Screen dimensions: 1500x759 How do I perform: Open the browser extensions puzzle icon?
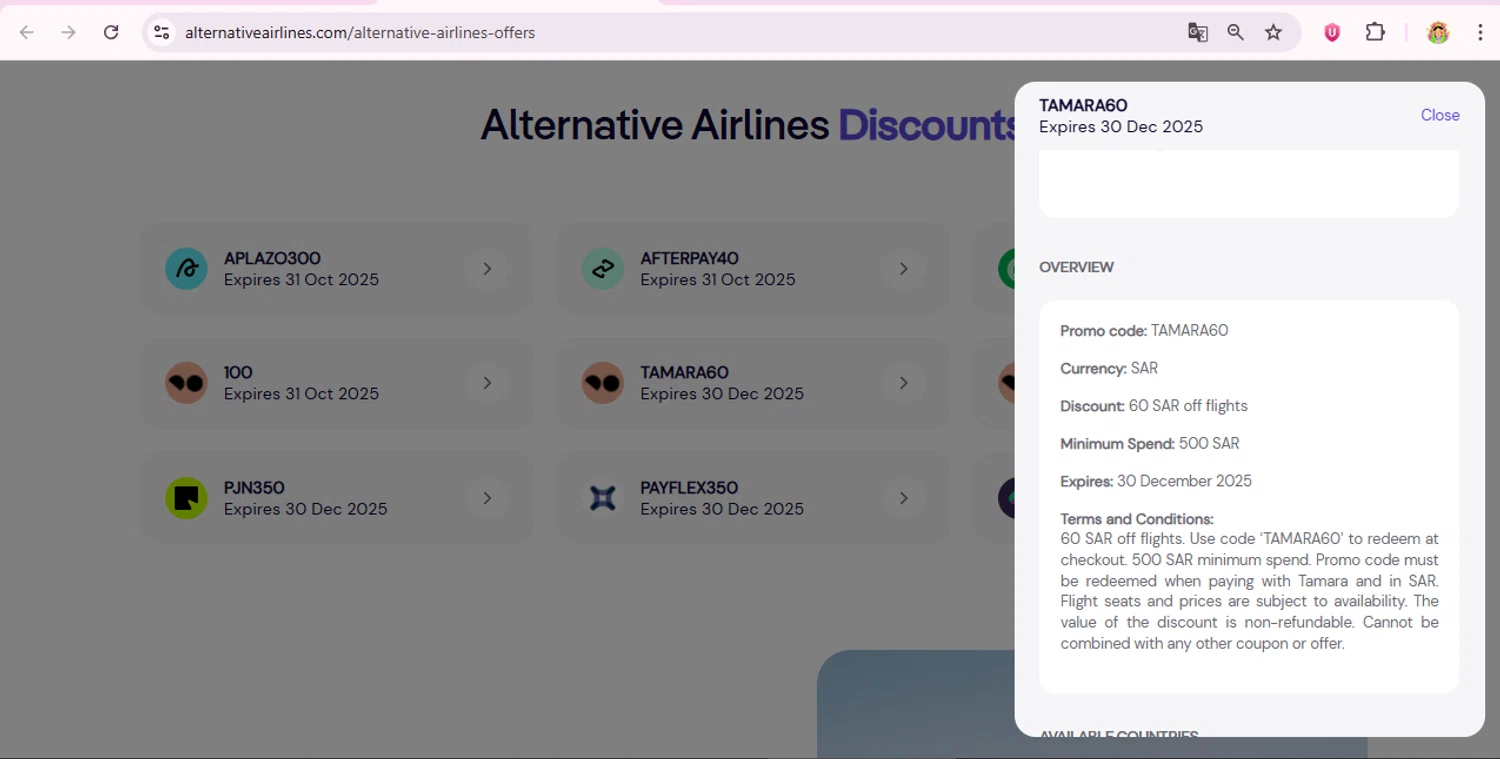click(1375, 32)
